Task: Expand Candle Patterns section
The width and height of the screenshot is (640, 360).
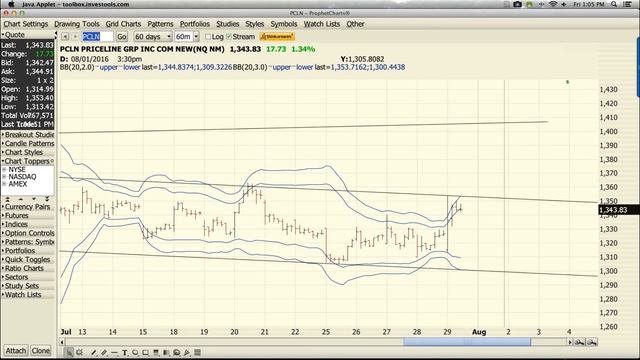Action: click(x=28, y=144)
